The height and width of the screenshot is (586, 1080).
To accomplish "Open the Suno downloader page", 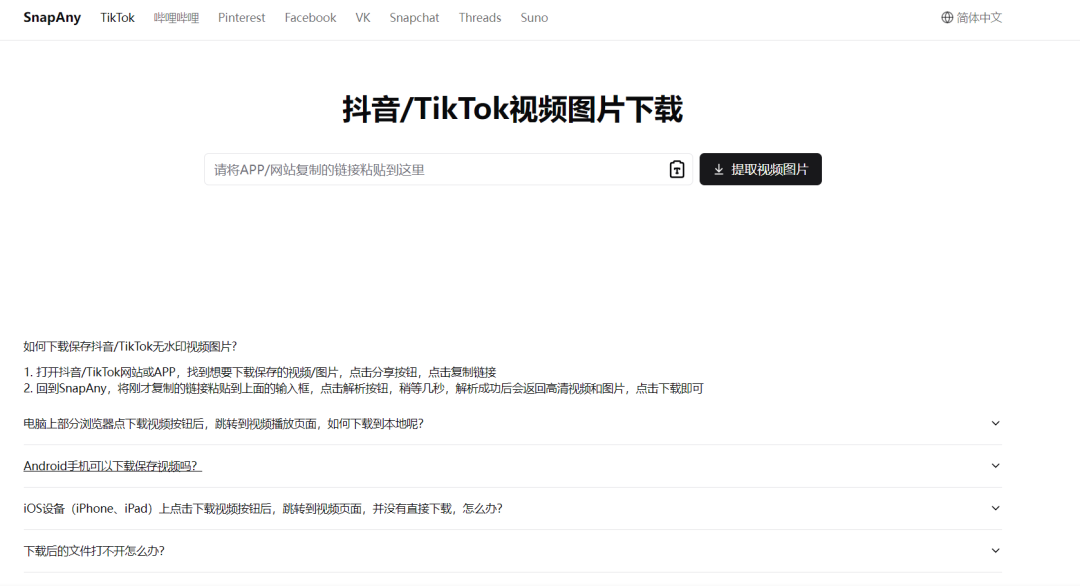I will click(534, 17).
